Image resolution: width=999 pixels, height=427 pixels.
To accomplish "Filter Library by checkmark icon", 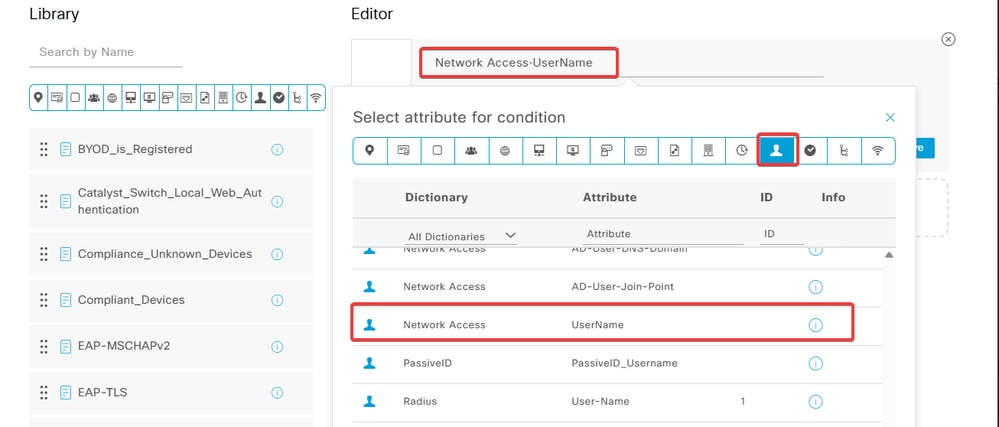I will pos(278,98).
